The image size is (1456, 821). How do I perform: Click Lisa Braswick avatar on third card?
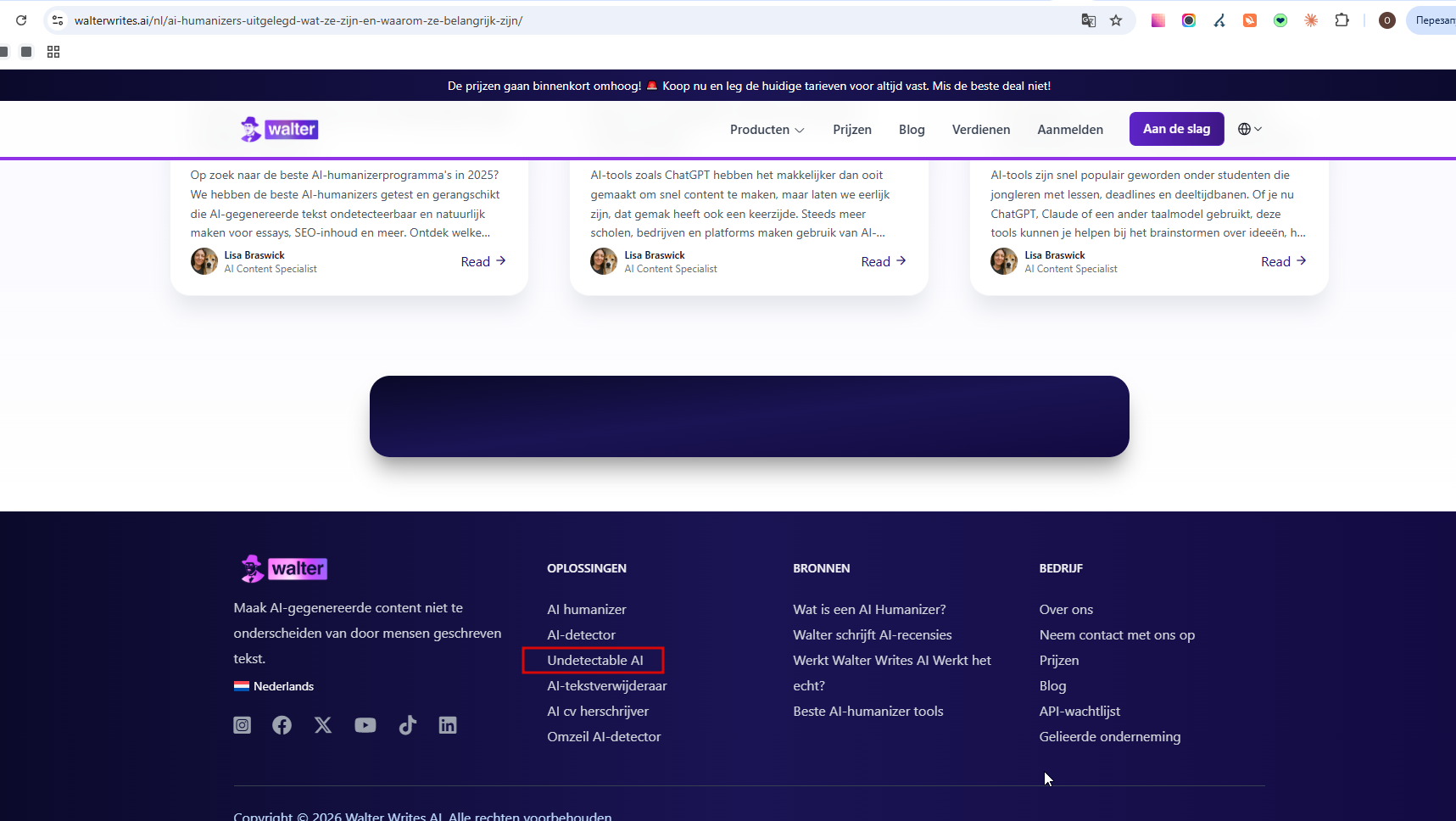1004,261
